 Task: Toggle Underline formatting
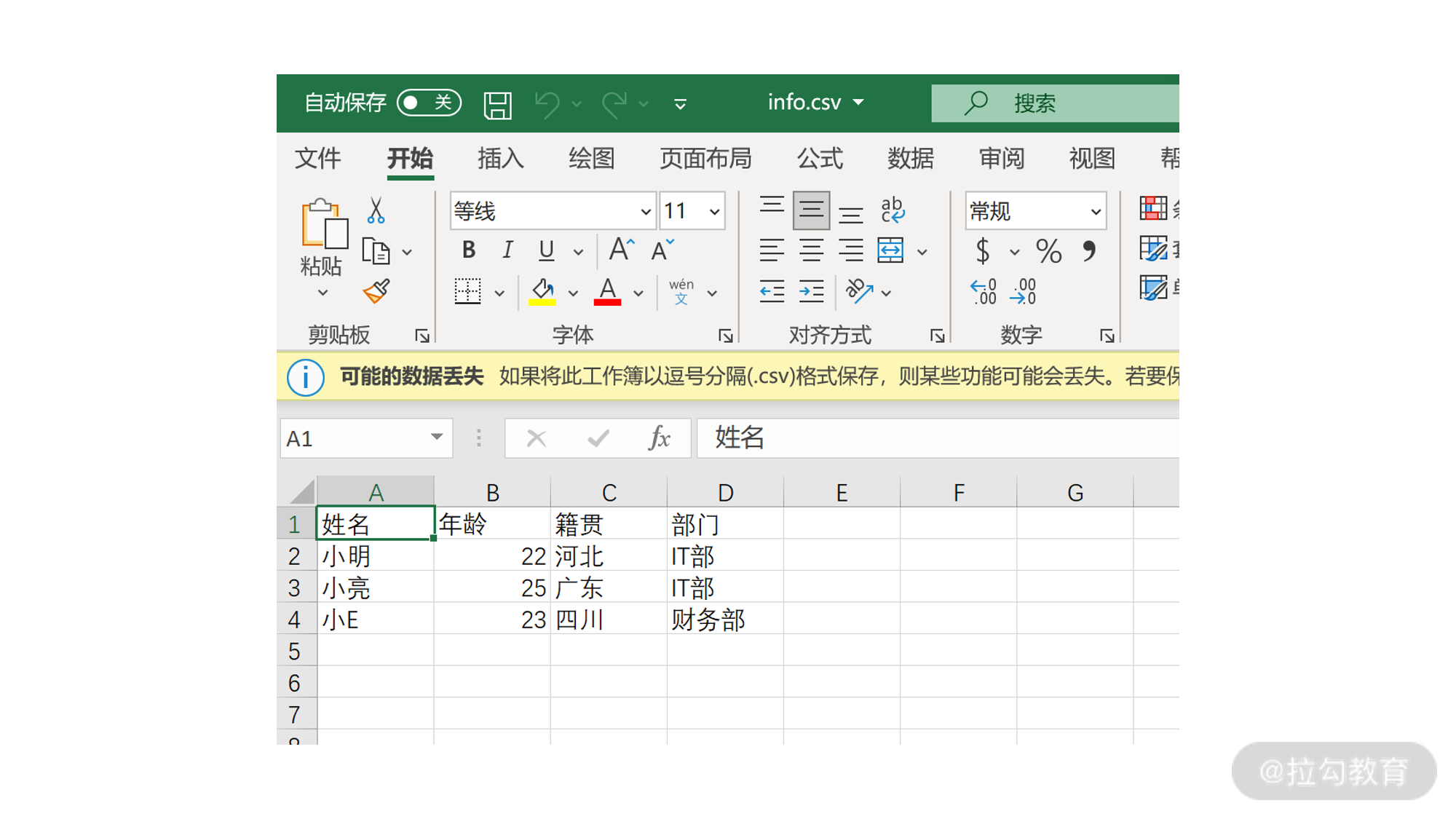[546, 250]
